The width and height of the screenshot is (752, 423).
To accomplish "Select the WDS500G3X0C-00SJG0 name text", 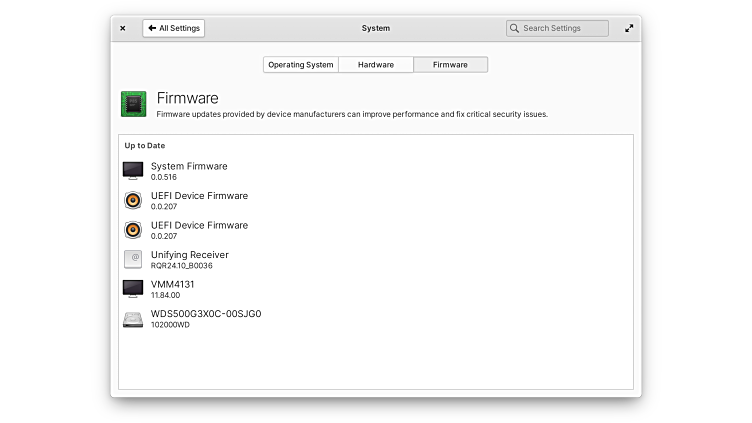I will (x=206, y=314).
